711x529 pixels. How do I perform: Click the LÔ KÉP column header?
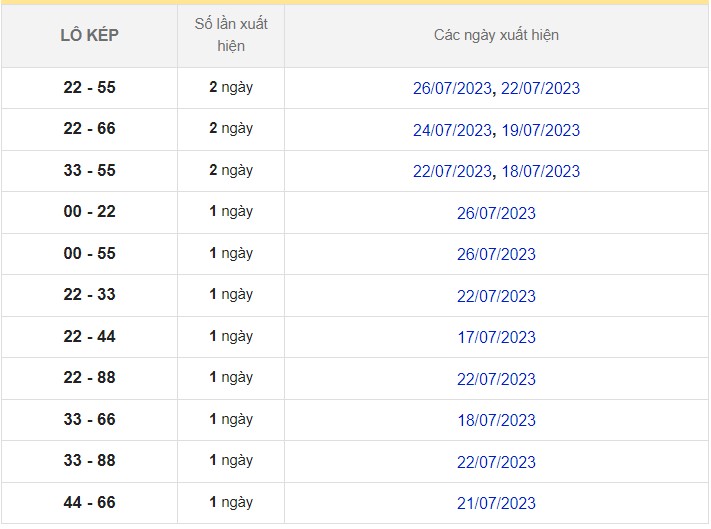(89, 35)
